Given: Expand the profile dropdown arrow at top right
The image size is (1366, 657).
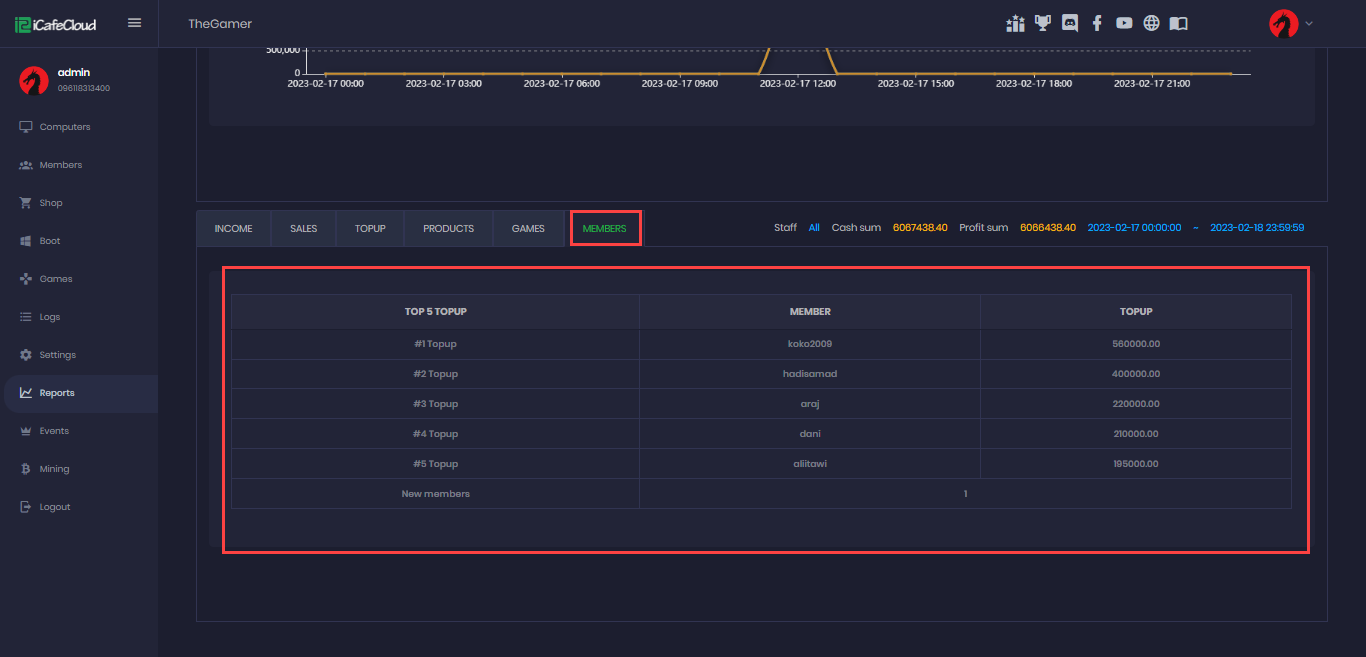Looking at the screenshot, I should point(1309,23).
